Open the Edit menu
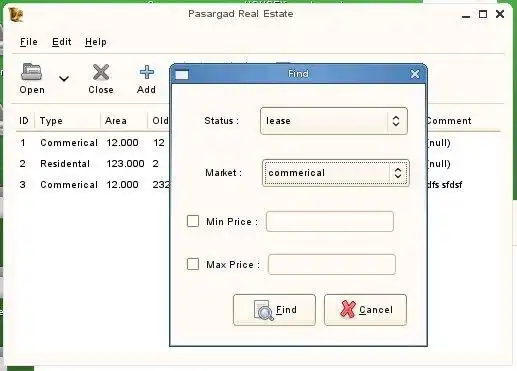Viewport: 517px width, 371px height. [x=62, y=42]
